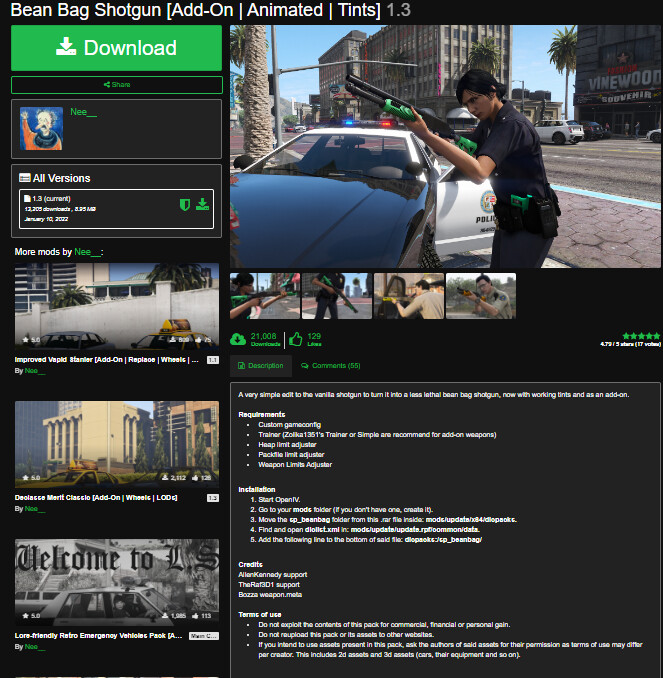663x678 pixels.
Task: Click the 'January 10, 2022' version date
Action: (46, 219)
